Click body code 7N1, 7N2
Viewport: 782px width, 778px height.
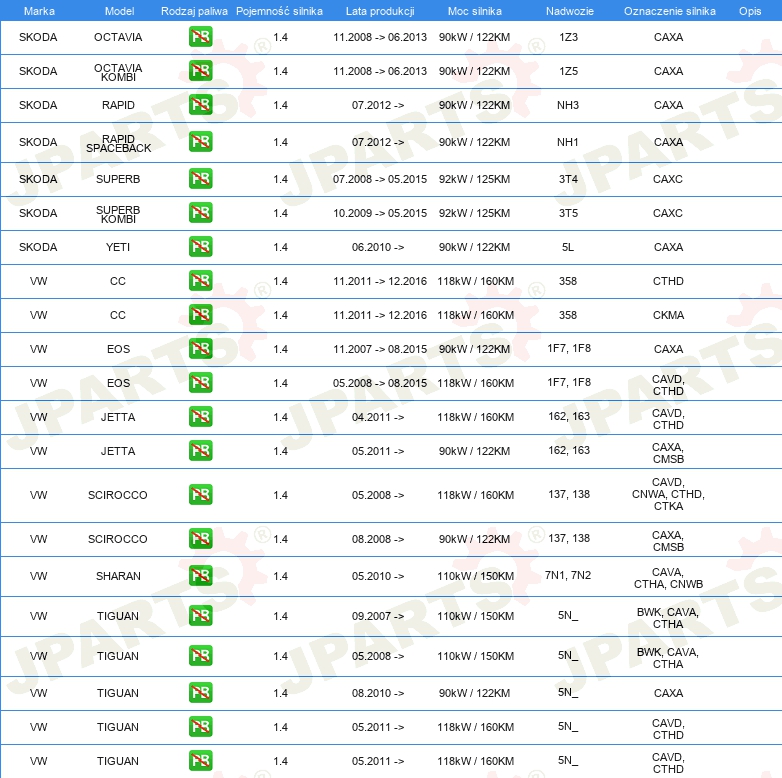tap(568, 575)
